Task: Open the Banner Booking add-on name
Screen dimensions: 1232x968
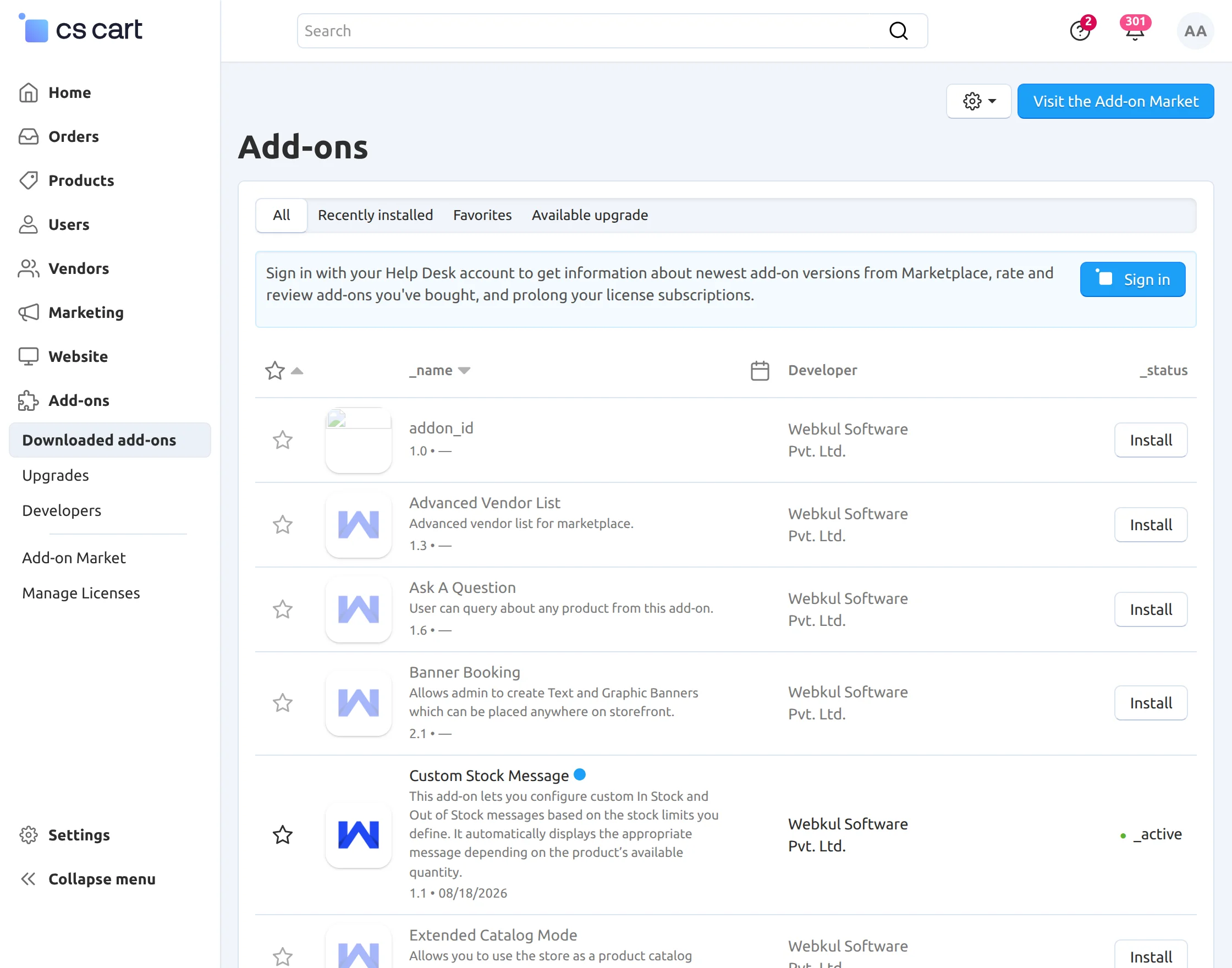Action: click(465, 672)
